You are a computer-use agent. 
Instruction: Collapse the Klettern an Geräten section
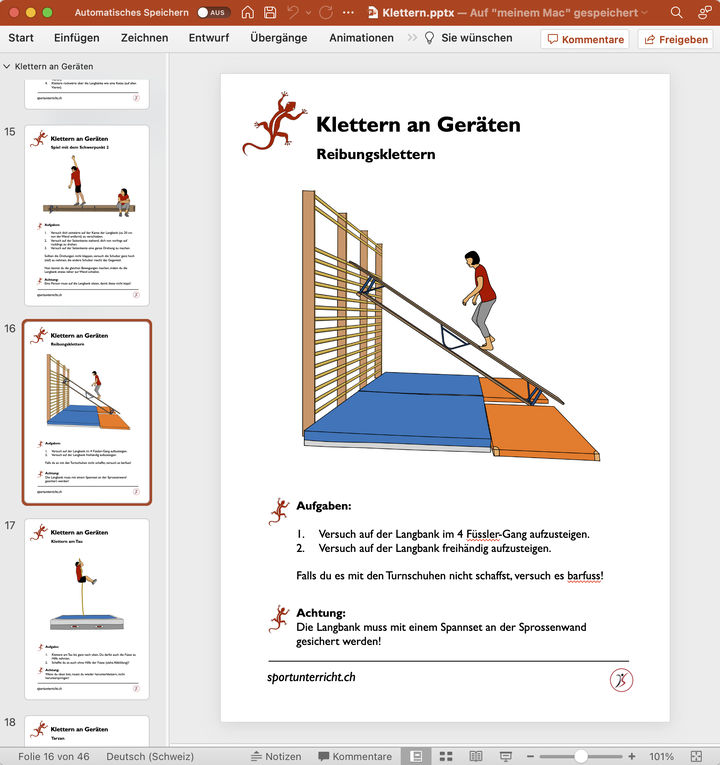point(7,66)
